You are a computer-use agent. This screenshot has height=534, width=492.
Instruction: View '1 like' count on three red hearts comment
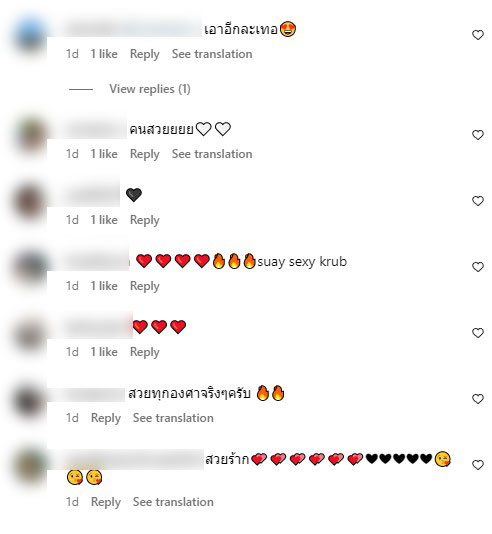click(104, 352)
